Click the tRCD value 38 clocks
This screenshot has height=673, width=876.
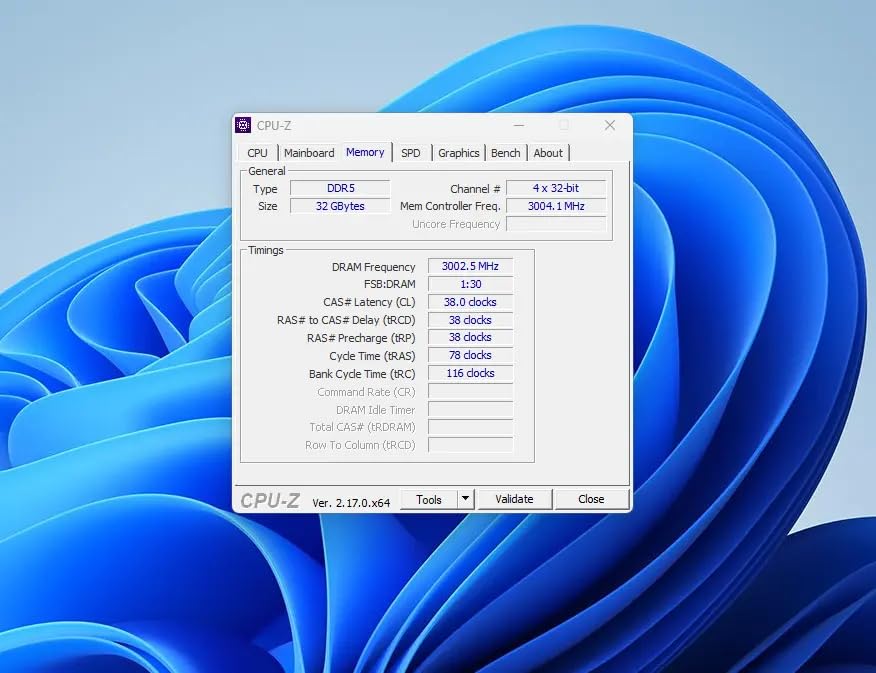(470, 320)
